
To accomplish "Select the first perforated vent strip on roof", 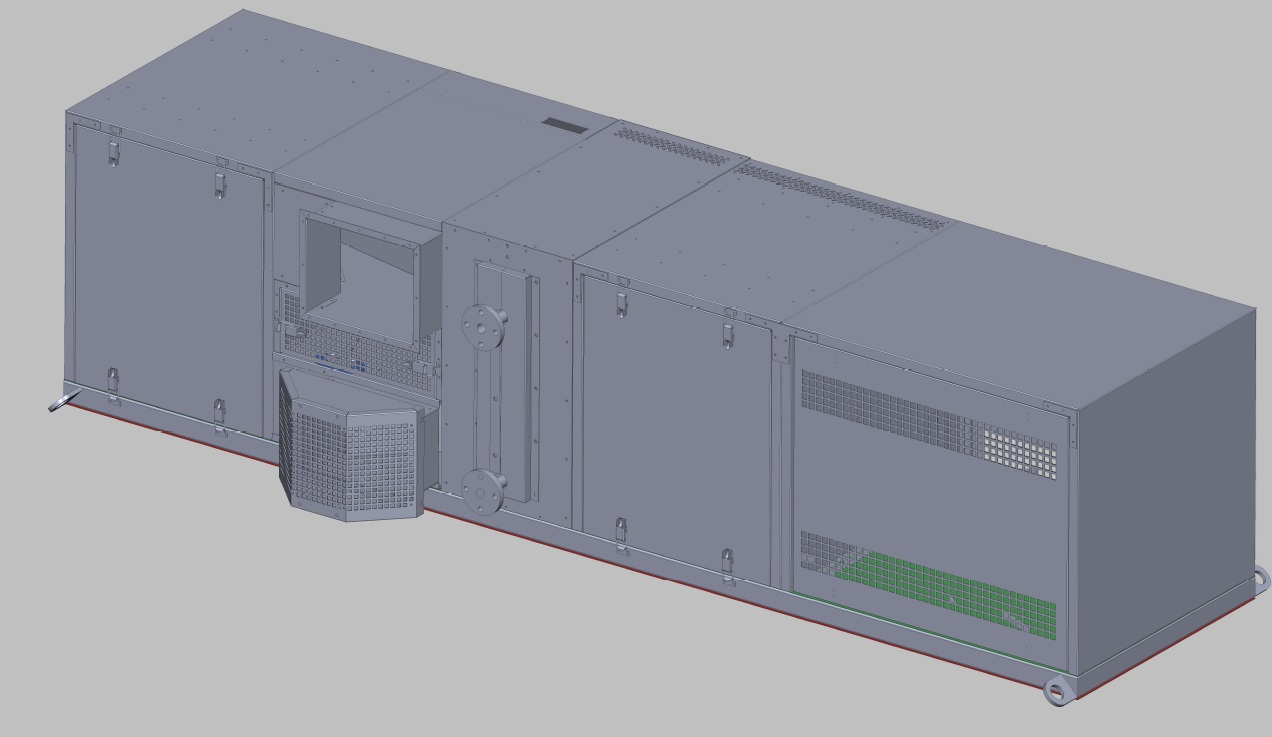I will (x=668, y=147).
